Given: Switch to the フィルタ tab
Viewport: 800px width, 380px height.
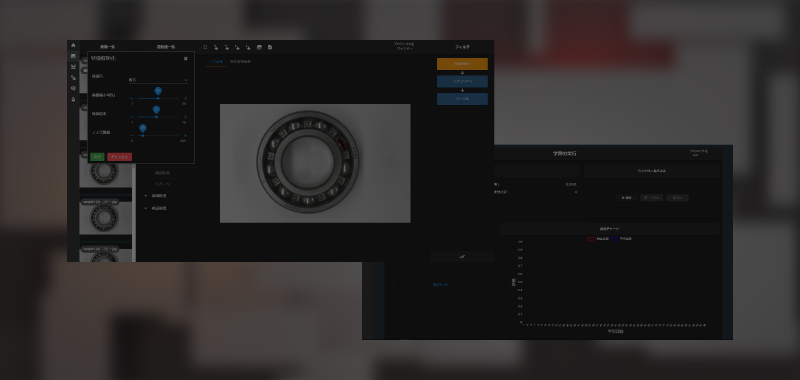Looking at the screenshot, I should pos(462,47).
